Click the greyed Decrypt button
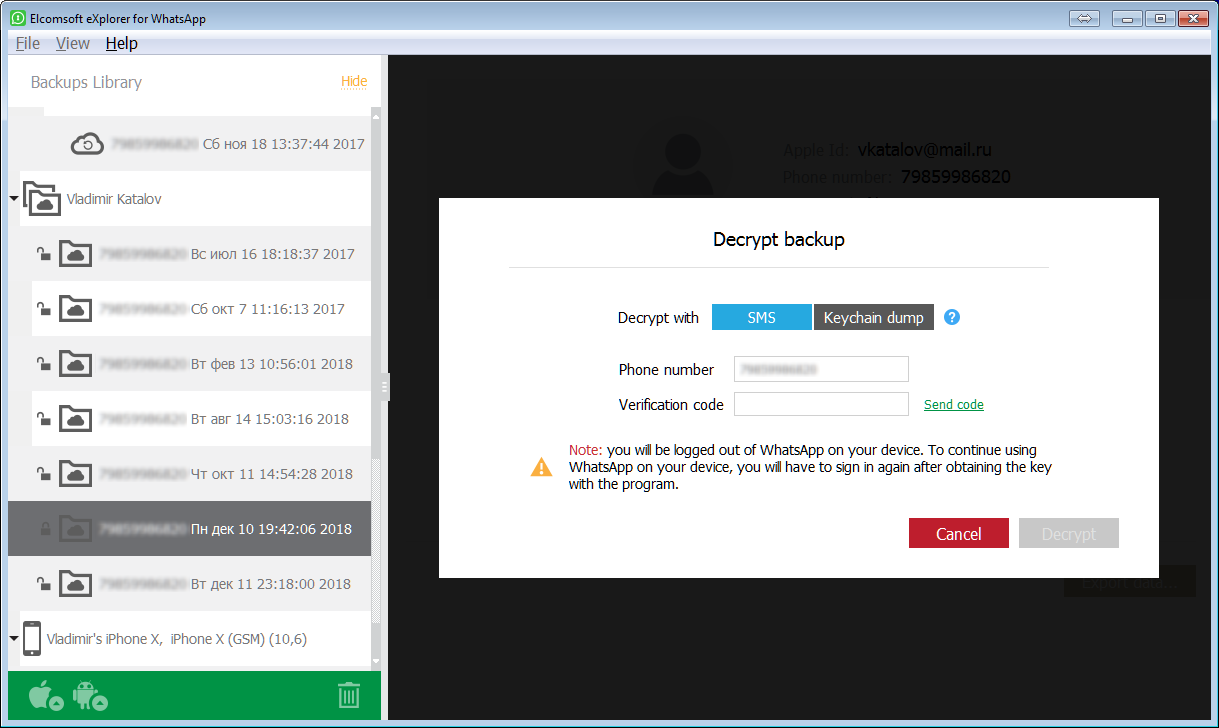This screenshot has width=1219, height=728. click(1069, 534)
